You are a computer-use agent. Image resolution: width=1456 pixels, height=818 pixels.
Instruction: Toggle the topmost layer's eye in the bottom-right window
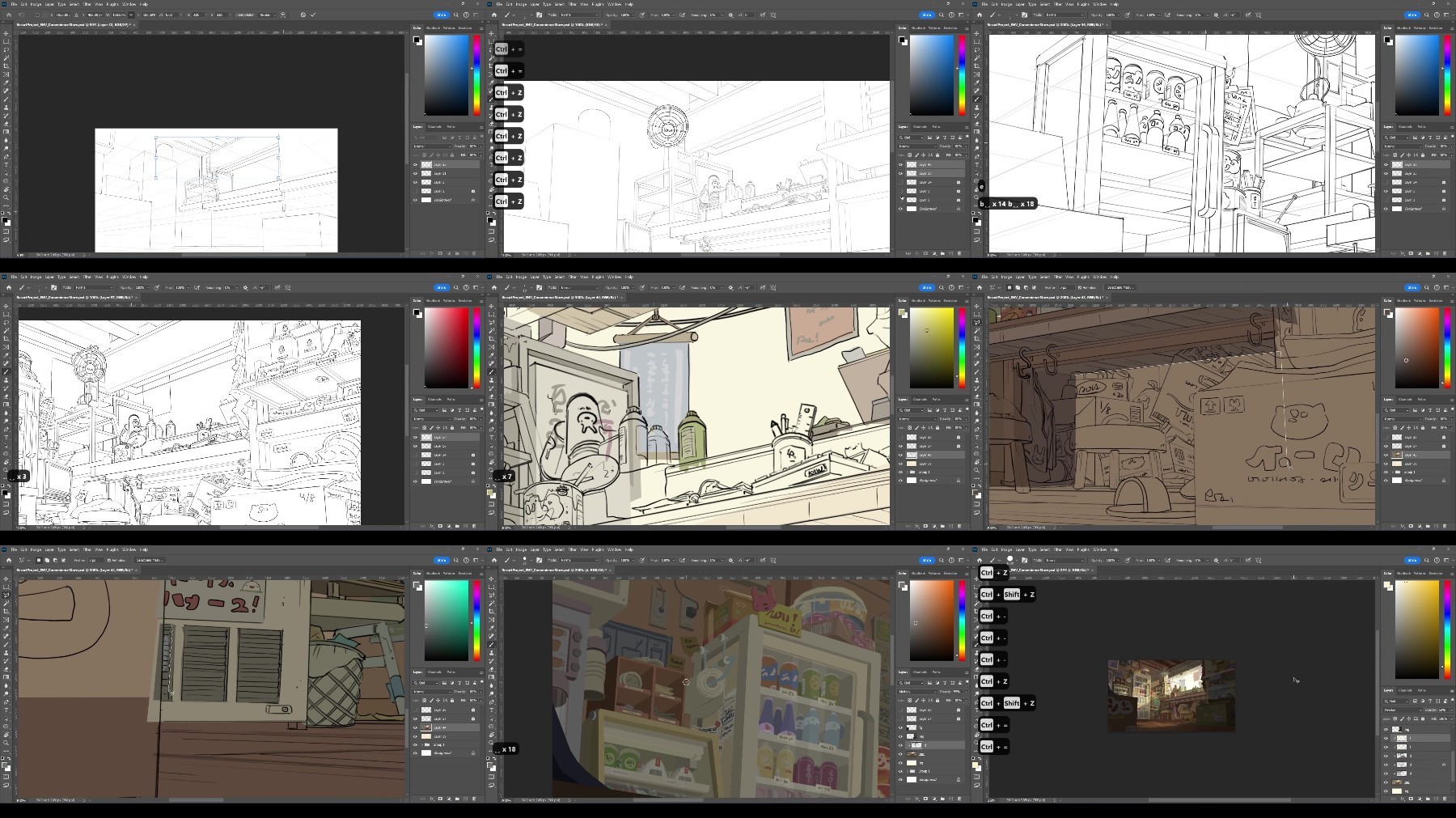pyautogui.click(x=1386, y=729)
